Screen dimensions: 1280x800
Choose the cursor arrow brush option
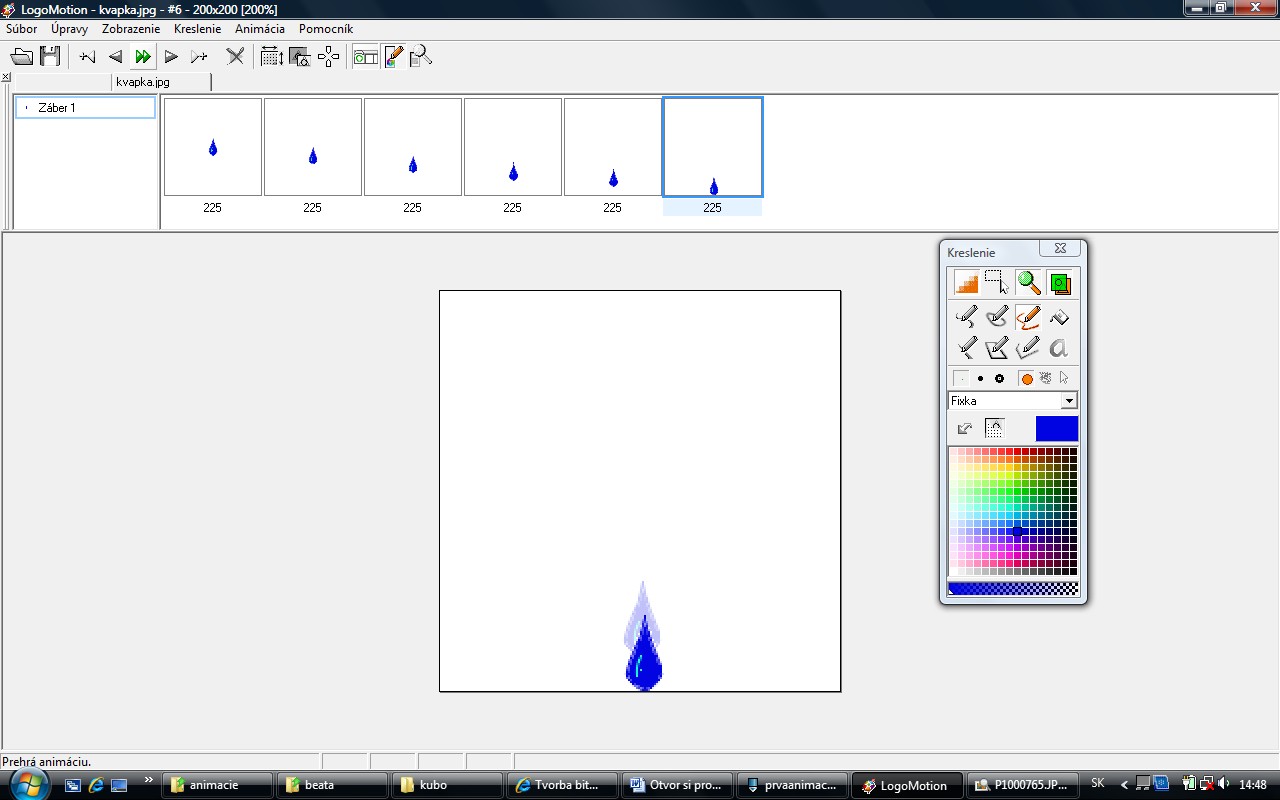pos(1064,379)
